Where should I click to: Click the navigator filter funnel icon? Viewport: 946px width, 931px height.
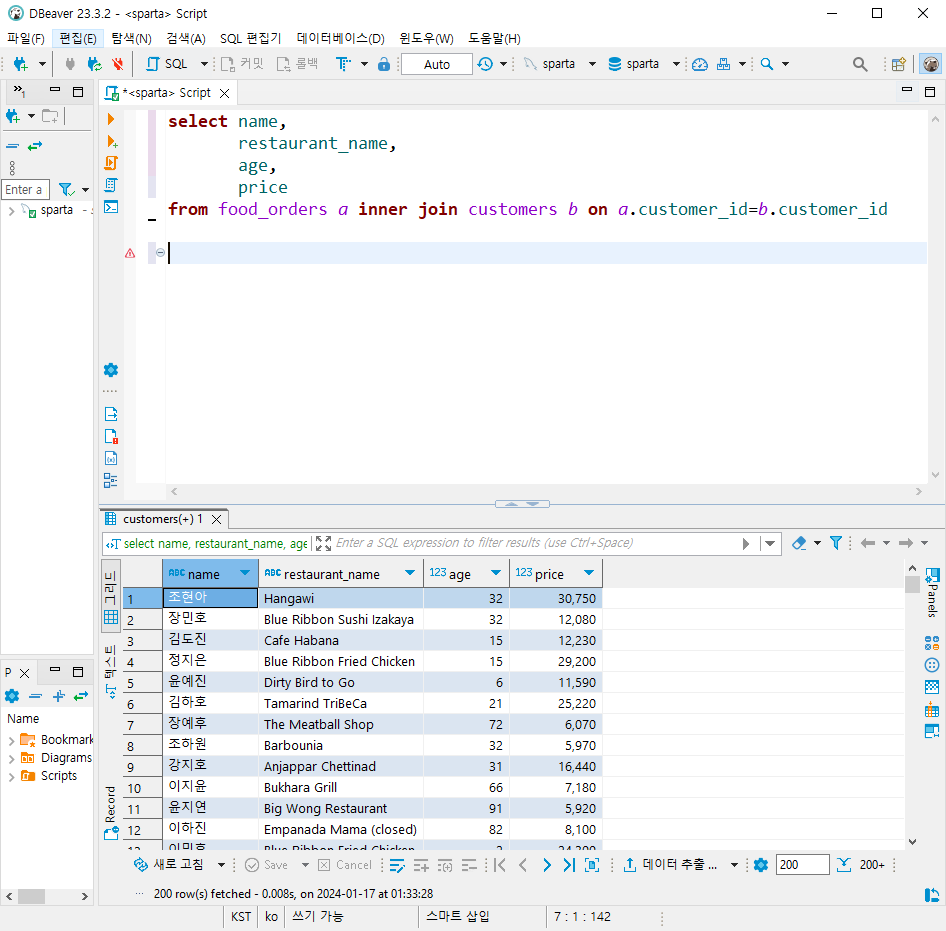pyautogui.click(x=66, y=189)
